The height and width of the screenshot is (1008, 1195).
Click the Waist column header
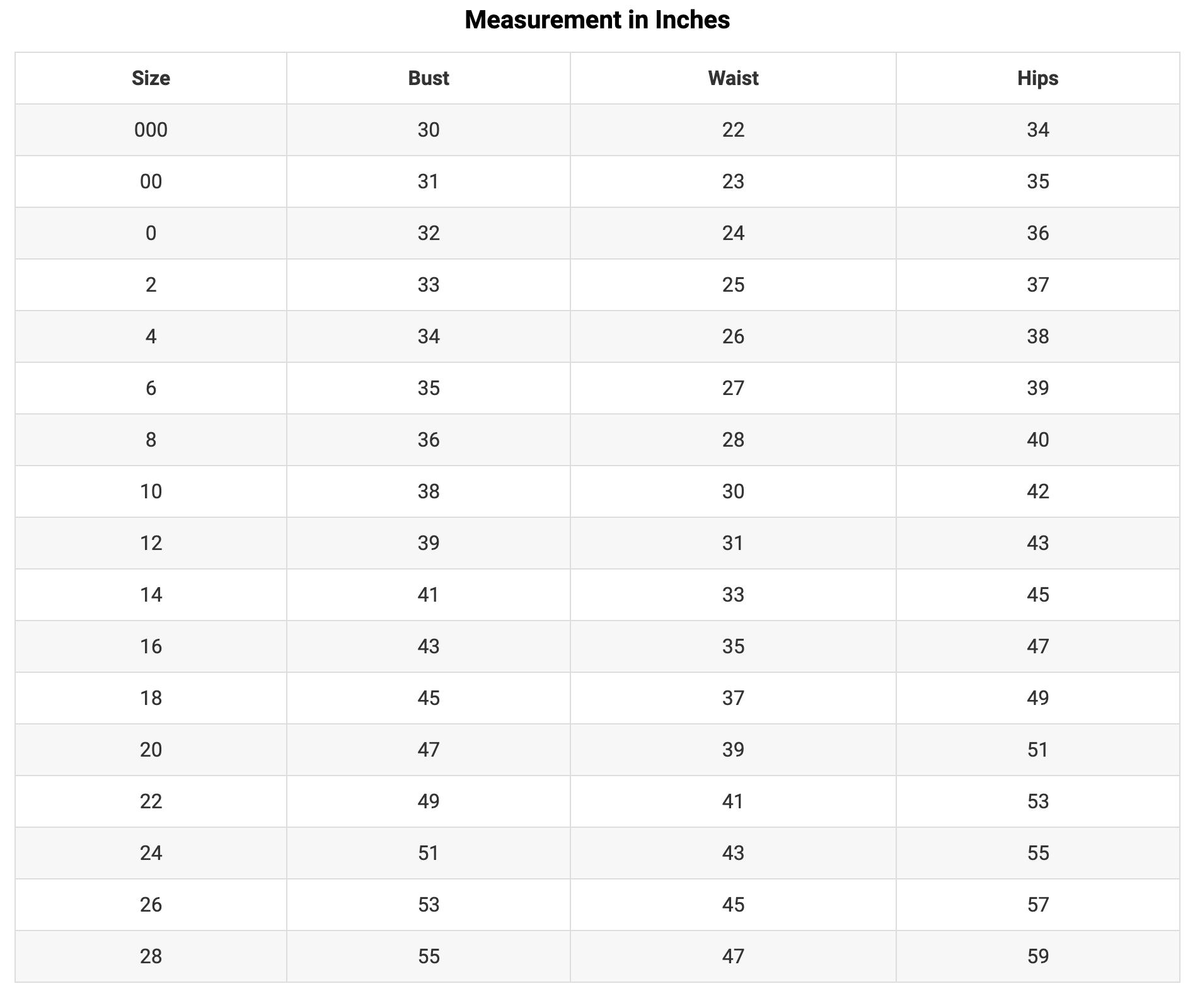(x=733, y=78)
